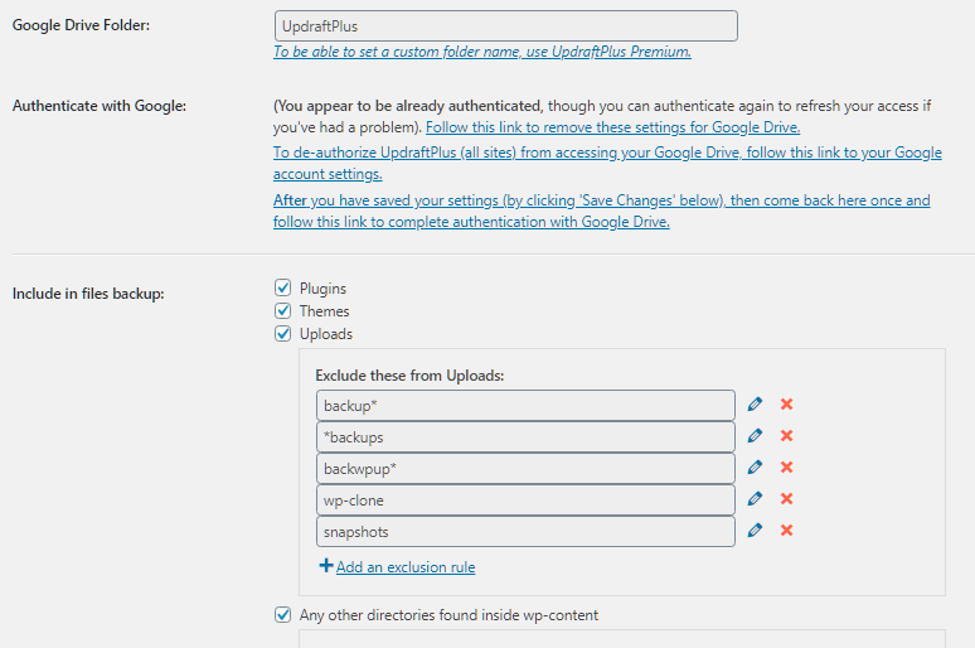Open the UpdraftPlus Premium custom folder link

click(482, 52)
